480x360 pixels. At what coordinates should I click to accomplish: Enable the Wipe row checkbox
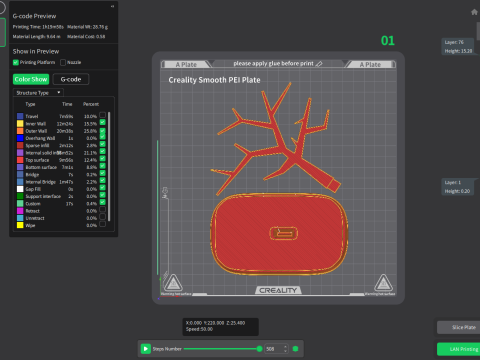coord(103,224)
